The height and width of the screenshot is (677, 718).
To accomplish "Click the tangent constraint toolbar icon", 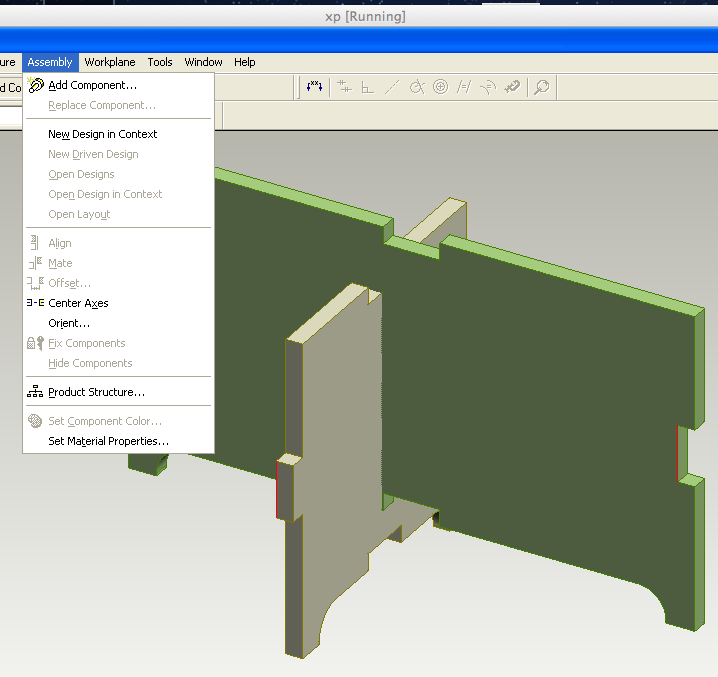I will (417, 87).
